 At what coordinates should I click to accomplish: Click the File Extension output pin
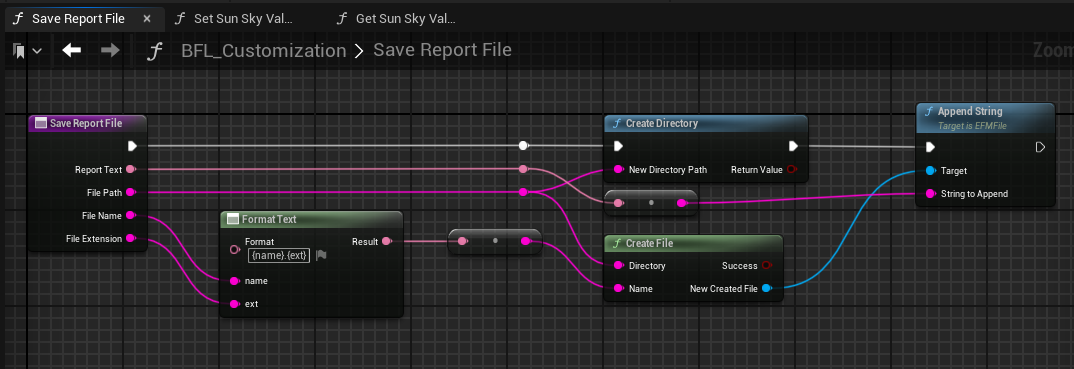130,238
